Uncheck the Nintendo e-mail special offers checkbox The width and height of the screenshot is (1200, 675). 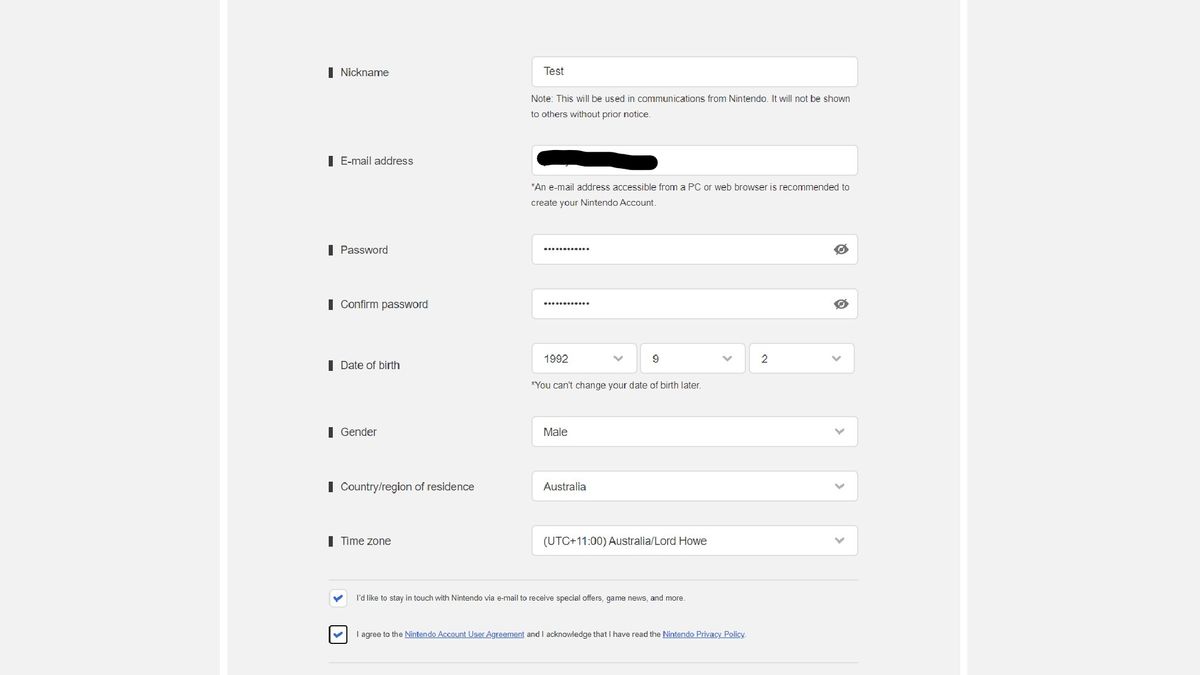point(338,597)
